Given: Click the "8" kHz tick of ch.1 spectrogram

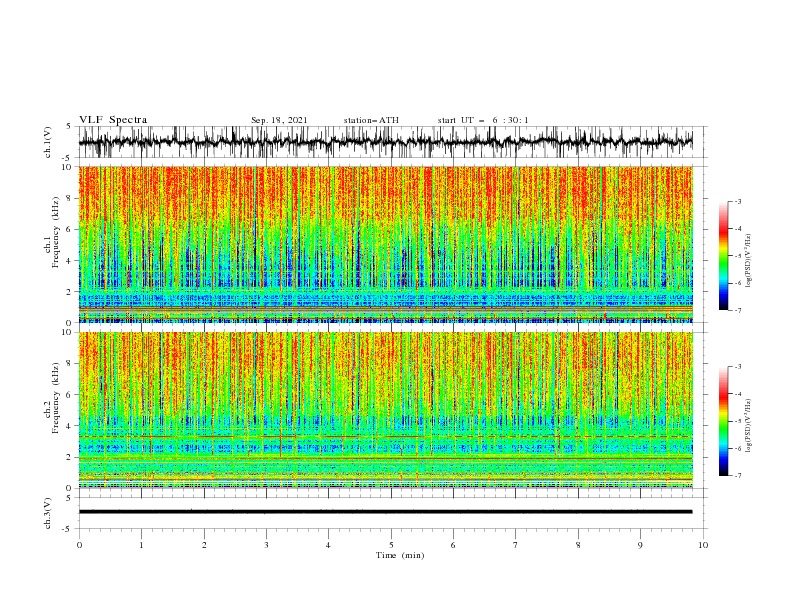Looking at the screenshot, I should tap(69, 198).
